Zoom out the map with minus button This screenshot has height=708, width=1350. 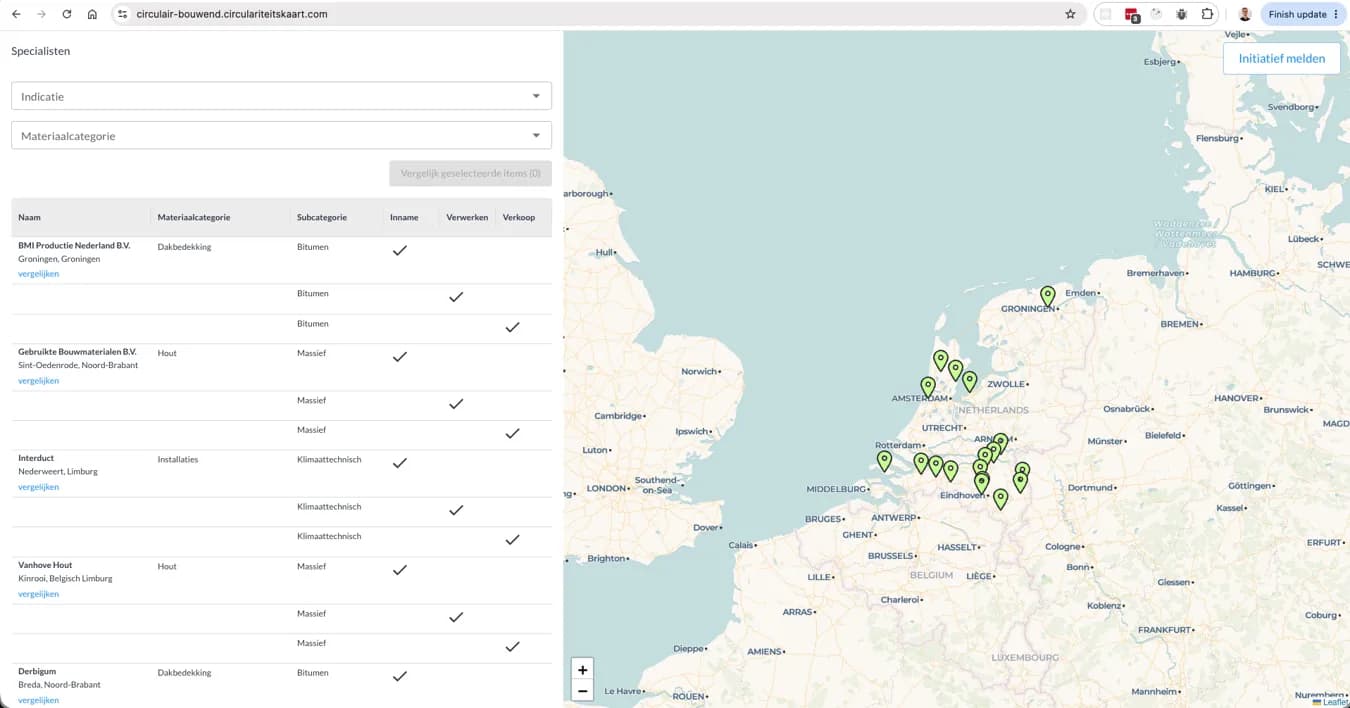pyautogui.click(x=582, y=691)
